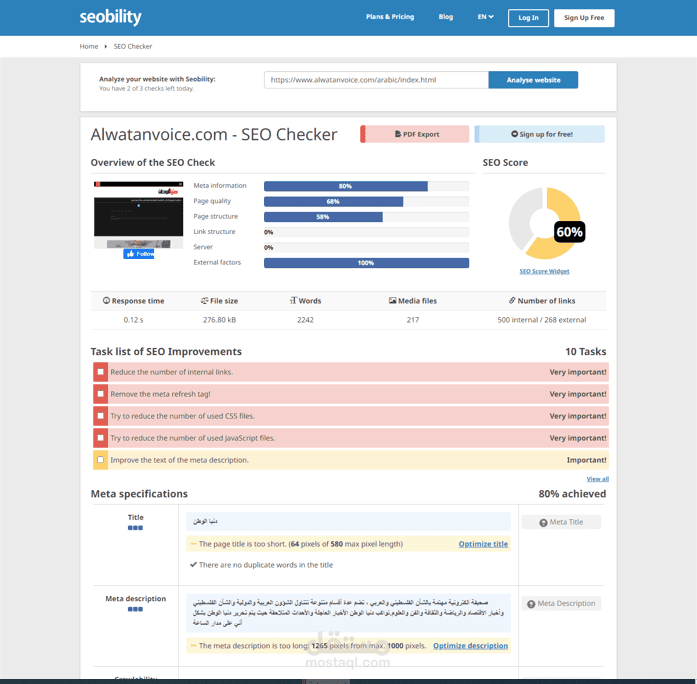Click the Page structure 58% bar
This screenshot has width=697, height=684.
click(x=366, y=217)
